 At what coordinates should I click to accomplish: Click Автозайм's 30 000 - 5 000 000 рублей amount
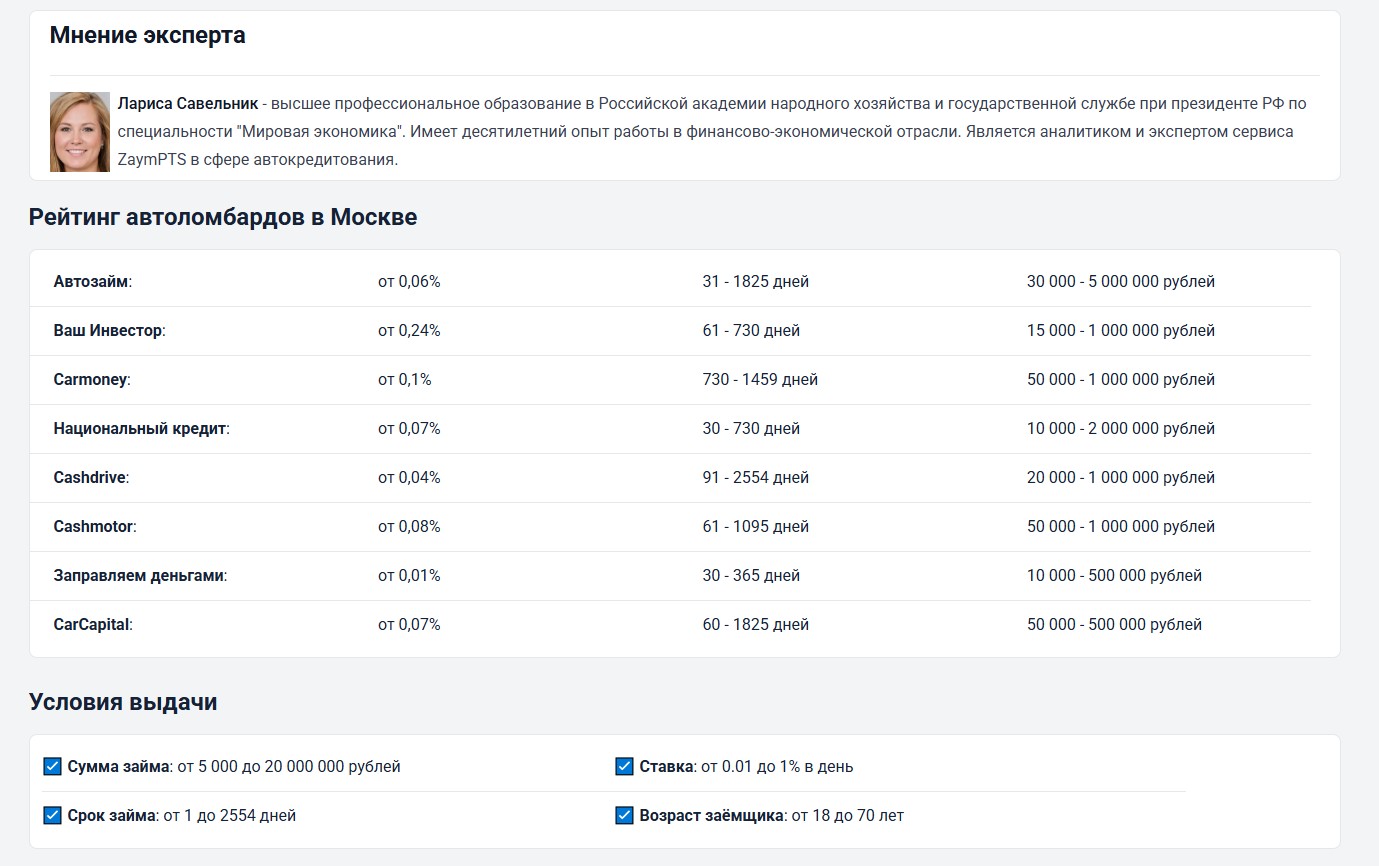coord(1120,282)
